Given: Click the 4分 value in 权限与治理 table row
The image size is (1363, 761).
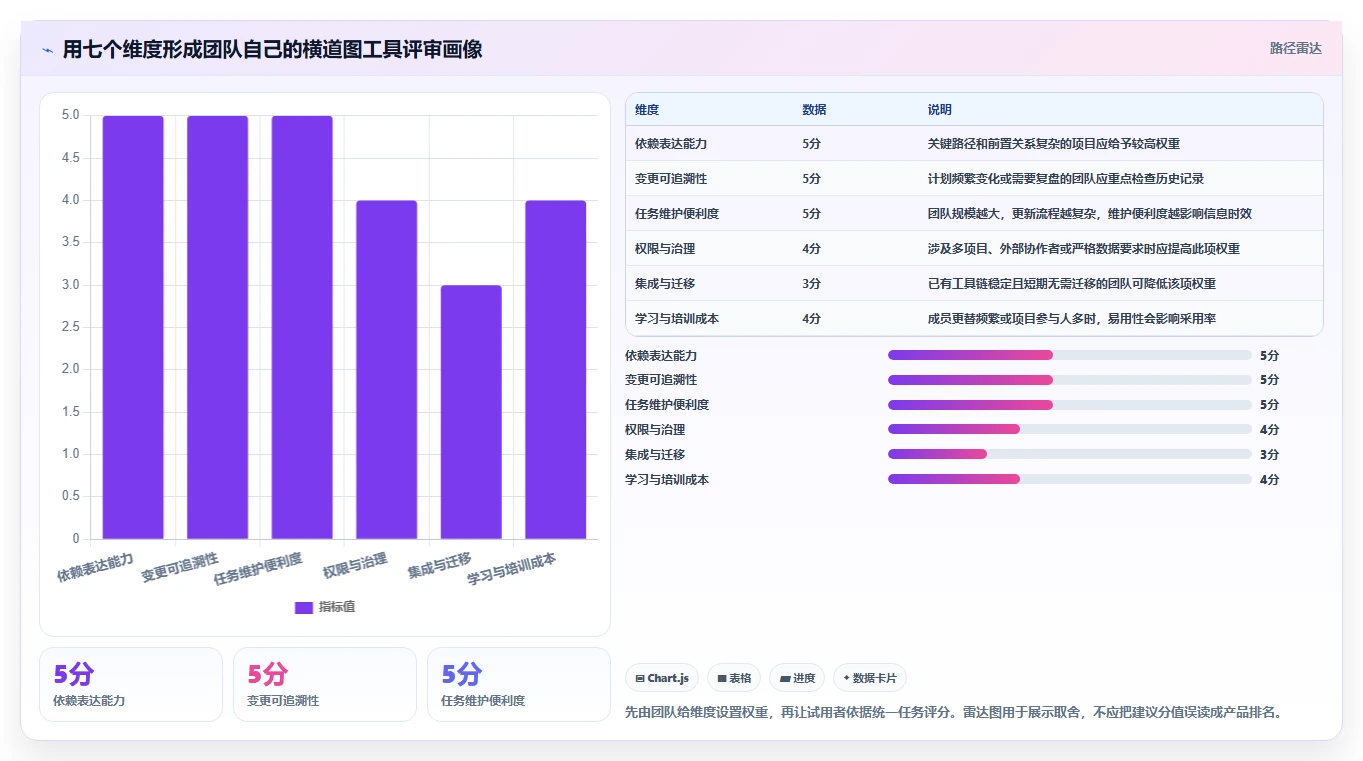Looking at the screenshot, I should click(811, 249).
